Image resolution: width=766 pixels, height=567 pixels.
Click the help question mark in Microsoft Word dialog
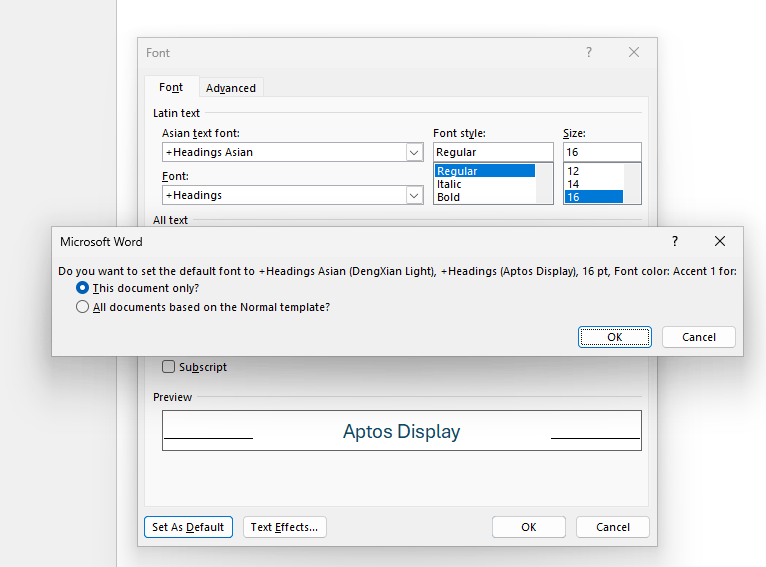pos(675,241)
